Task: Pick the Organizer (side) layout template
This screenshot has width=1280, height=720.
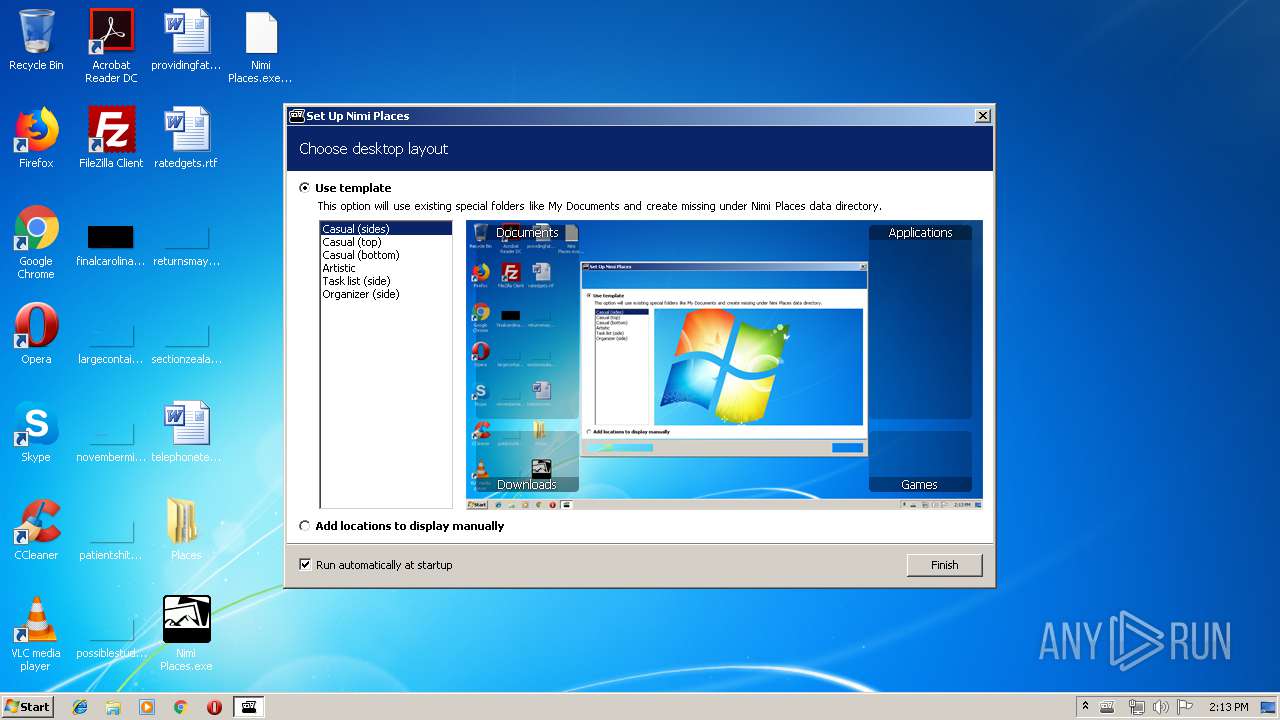Action: [360, 294]
